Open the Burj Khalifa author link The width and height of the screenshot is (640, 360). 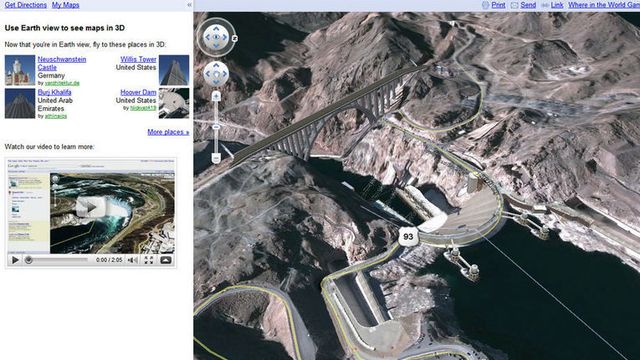(x=56, y=116)
